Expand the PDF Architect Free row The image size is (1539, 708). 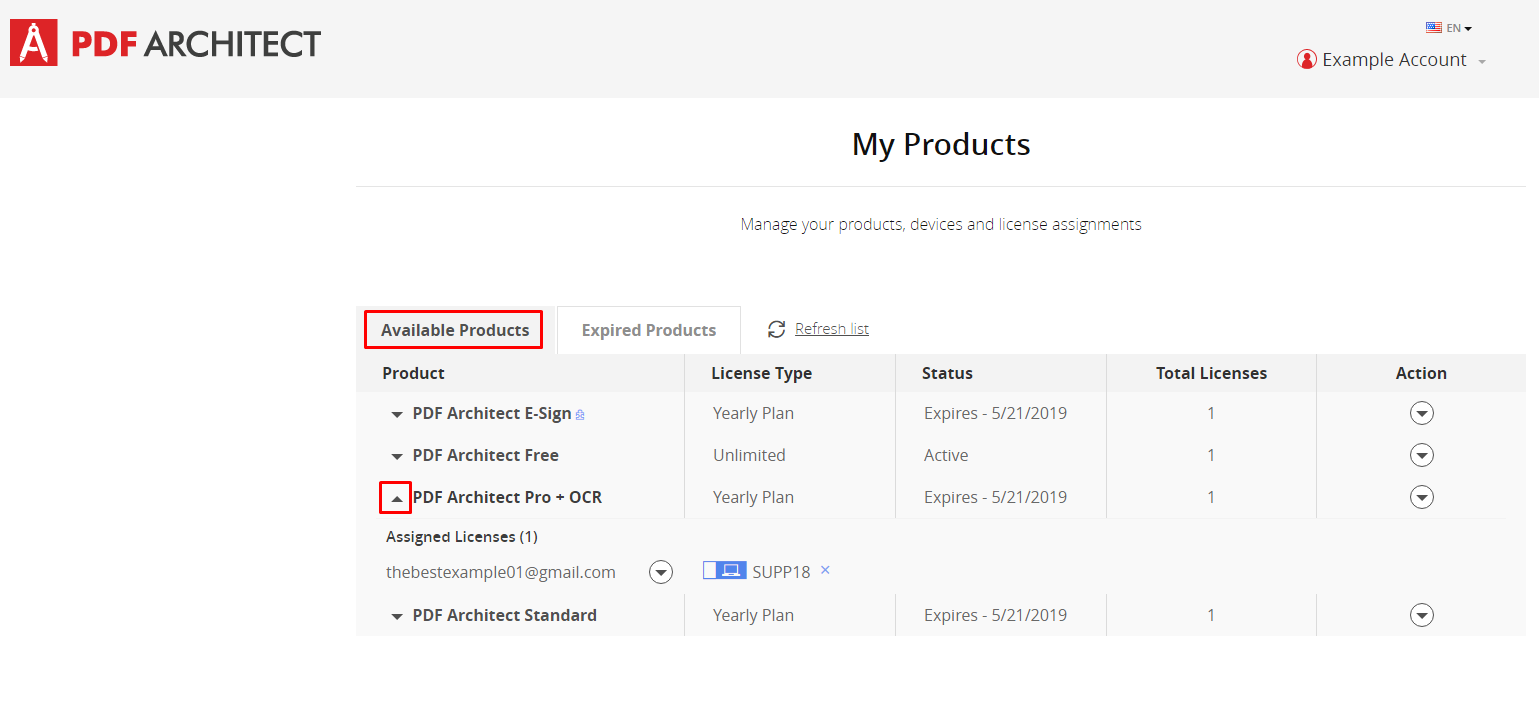(x=397, y=456)
